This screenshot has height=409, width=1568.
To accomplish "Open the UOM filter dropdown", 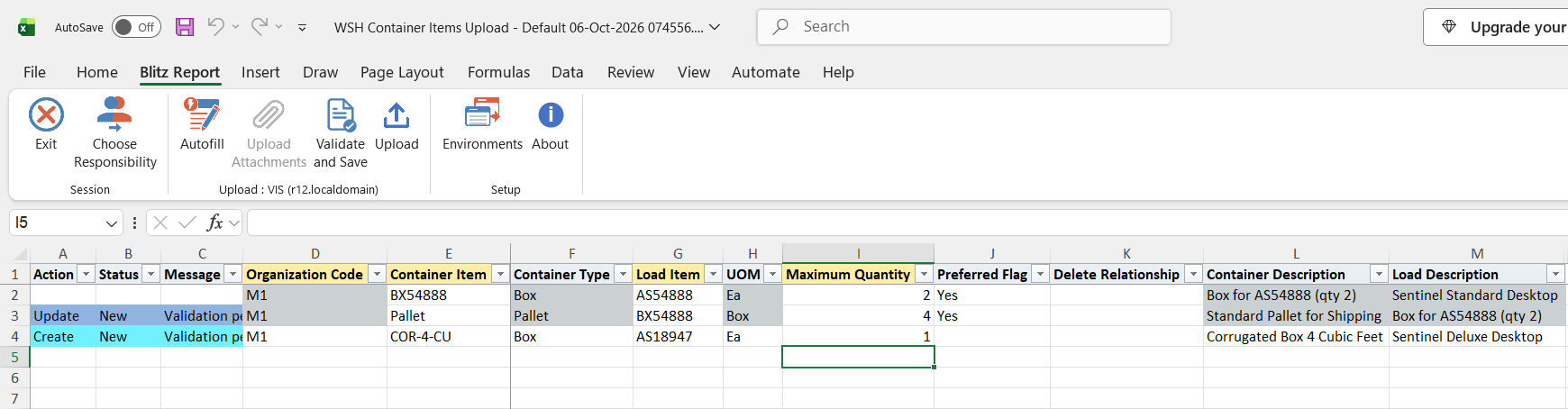I will [x=772, y=274].
